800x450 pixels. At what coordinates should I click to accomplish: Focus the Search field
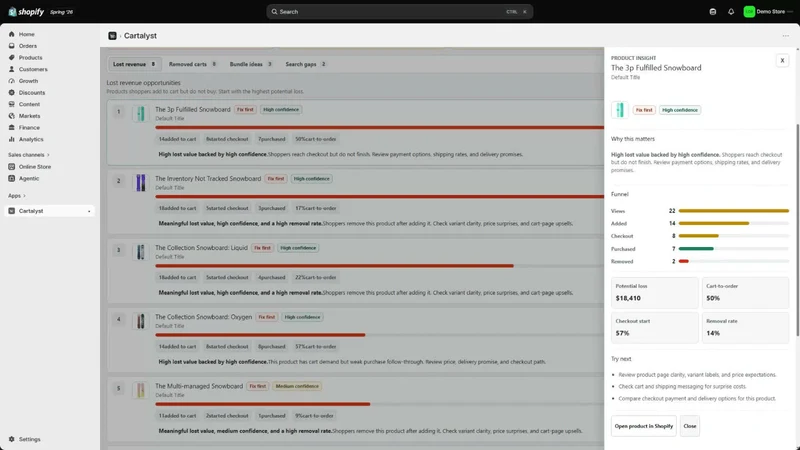coord(399,12)
